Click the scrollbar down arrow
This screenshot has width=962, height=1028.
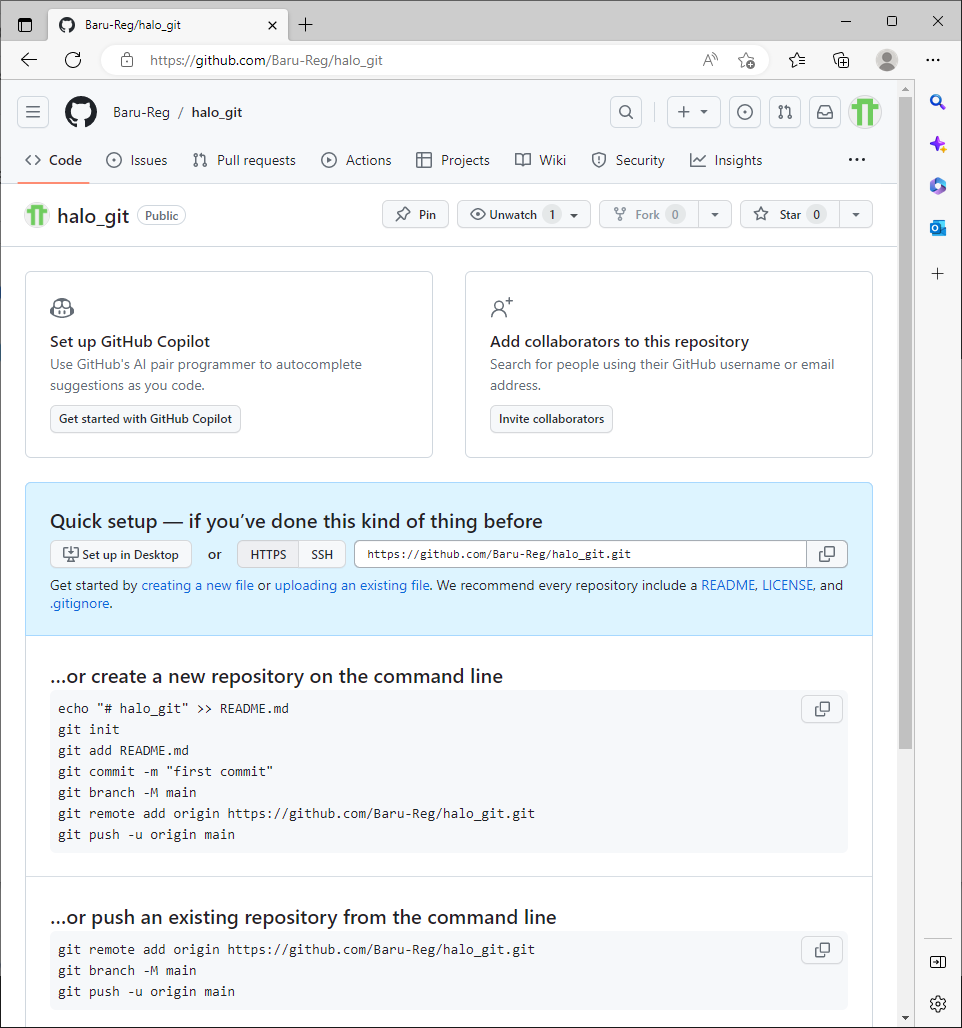click(x=905, y=1018)
